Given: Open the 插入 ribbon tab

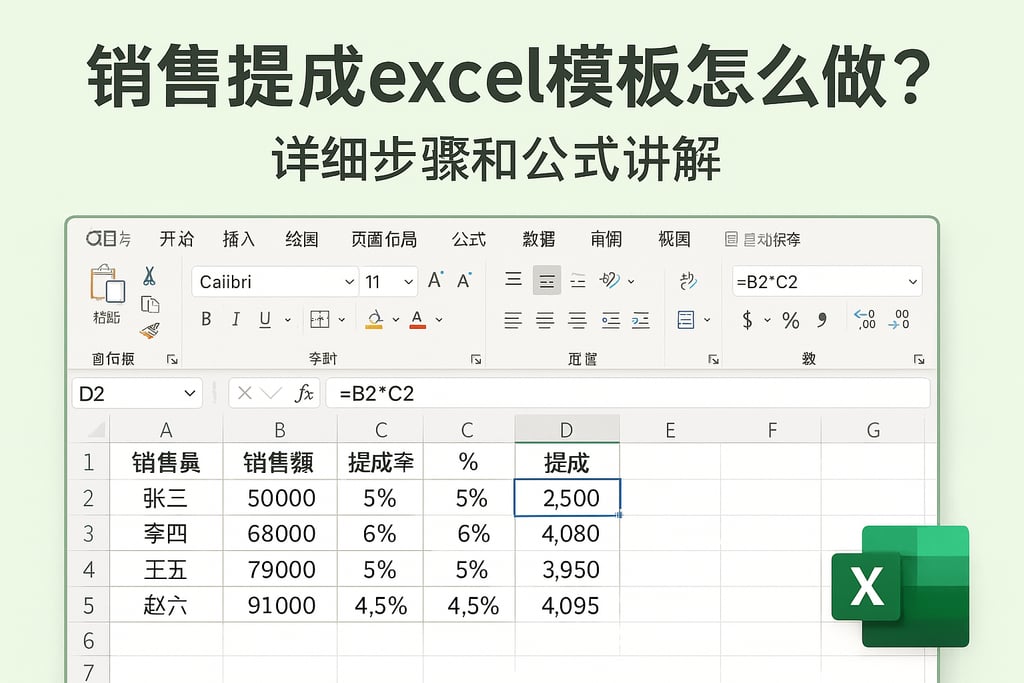Looking at the screenshot, I should pyautogui.click(x=237, y=239).
